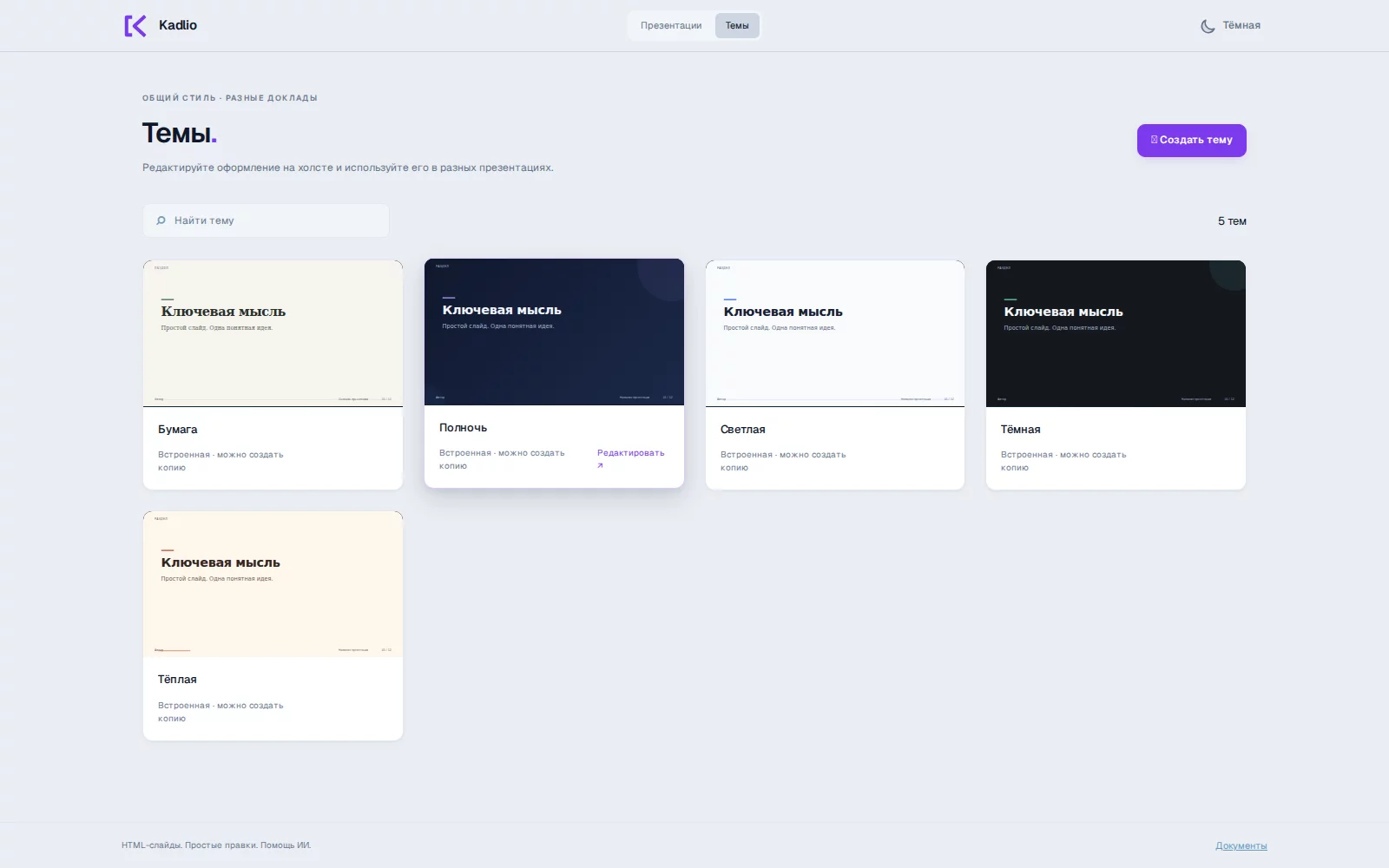Toggle the Тёмная theme mode
Image resolution: width=1389 pixels, height=868 pixels.
pos(1231,26)
